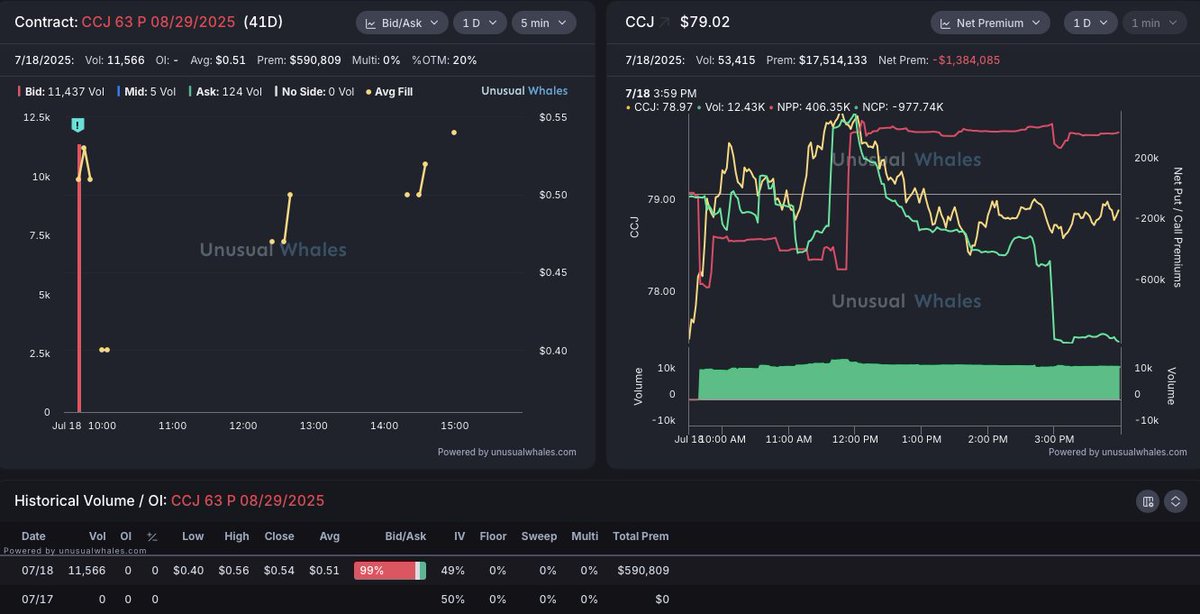Sort table by Close column header
1200x614 pixels.
coord(279,536)
